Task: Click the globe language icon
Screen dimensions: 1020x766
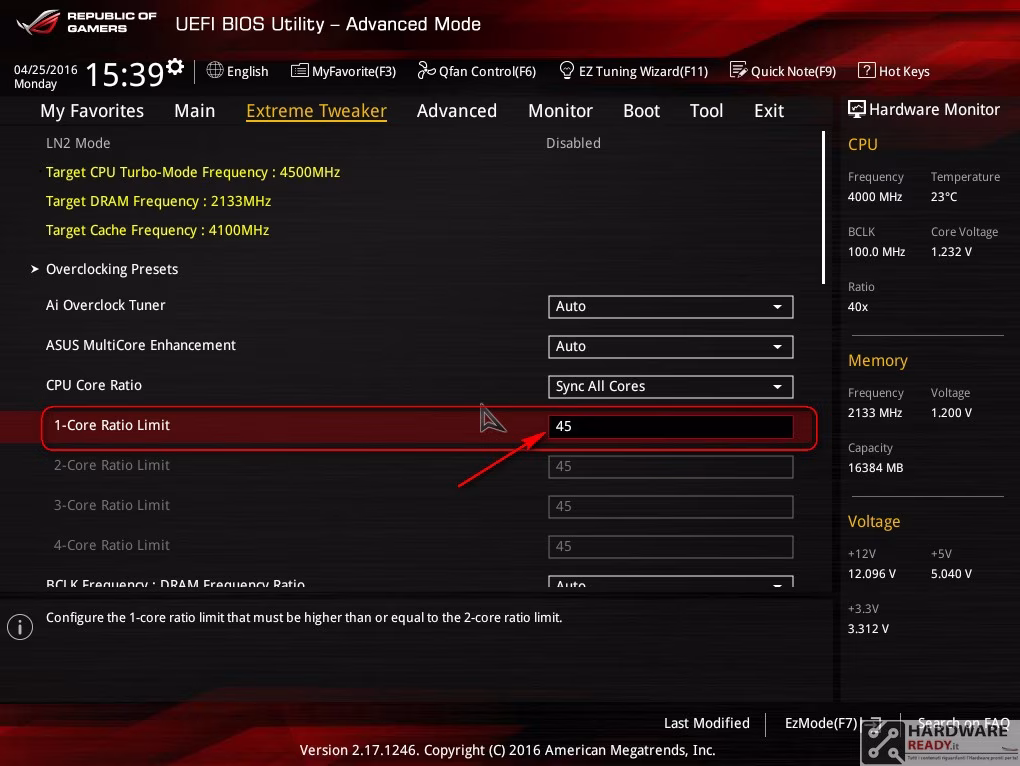Action: pos(215,70)
